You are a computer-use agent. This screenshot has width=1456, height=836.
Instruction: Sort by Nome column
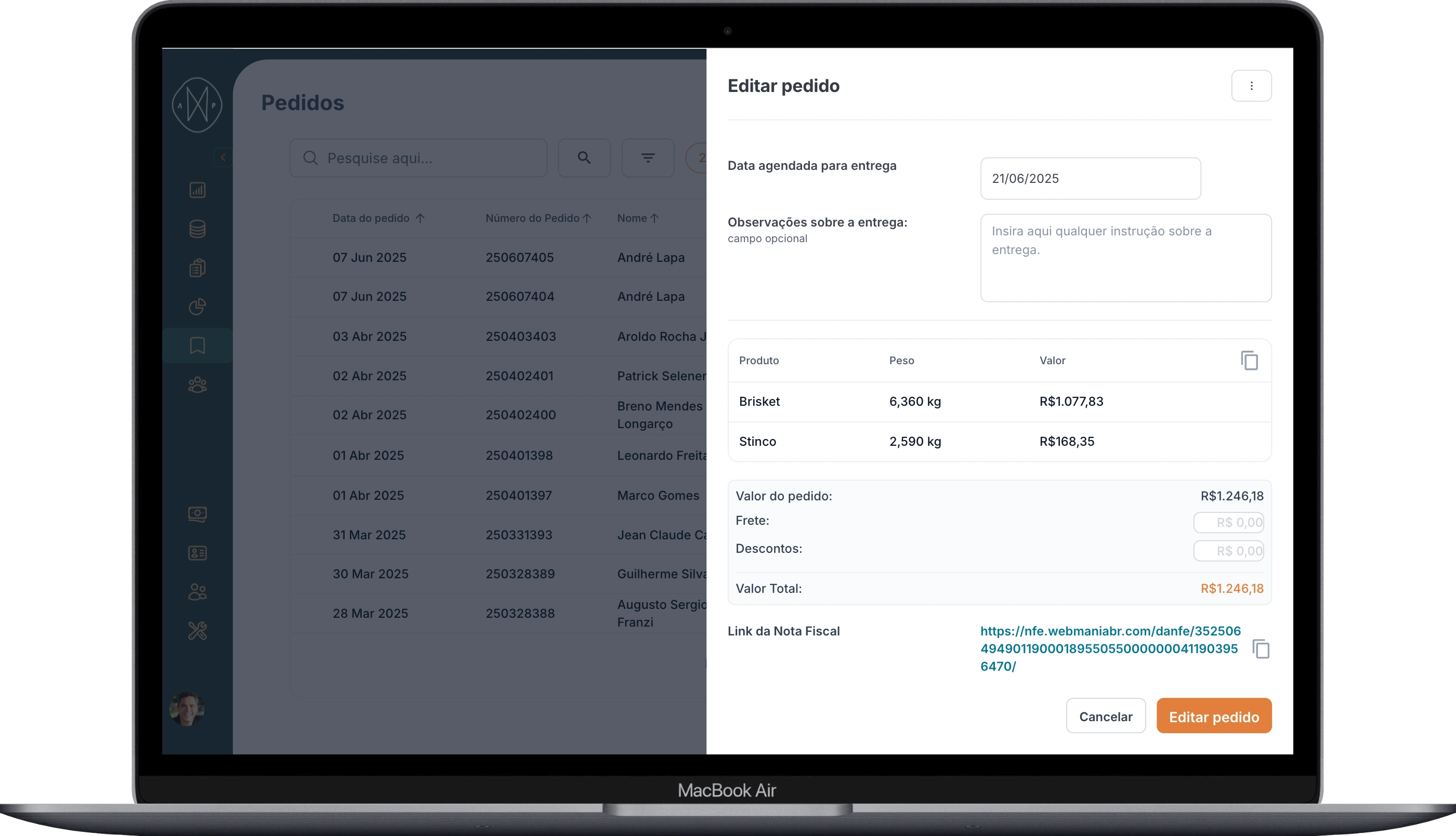click(x=638, y=218)
